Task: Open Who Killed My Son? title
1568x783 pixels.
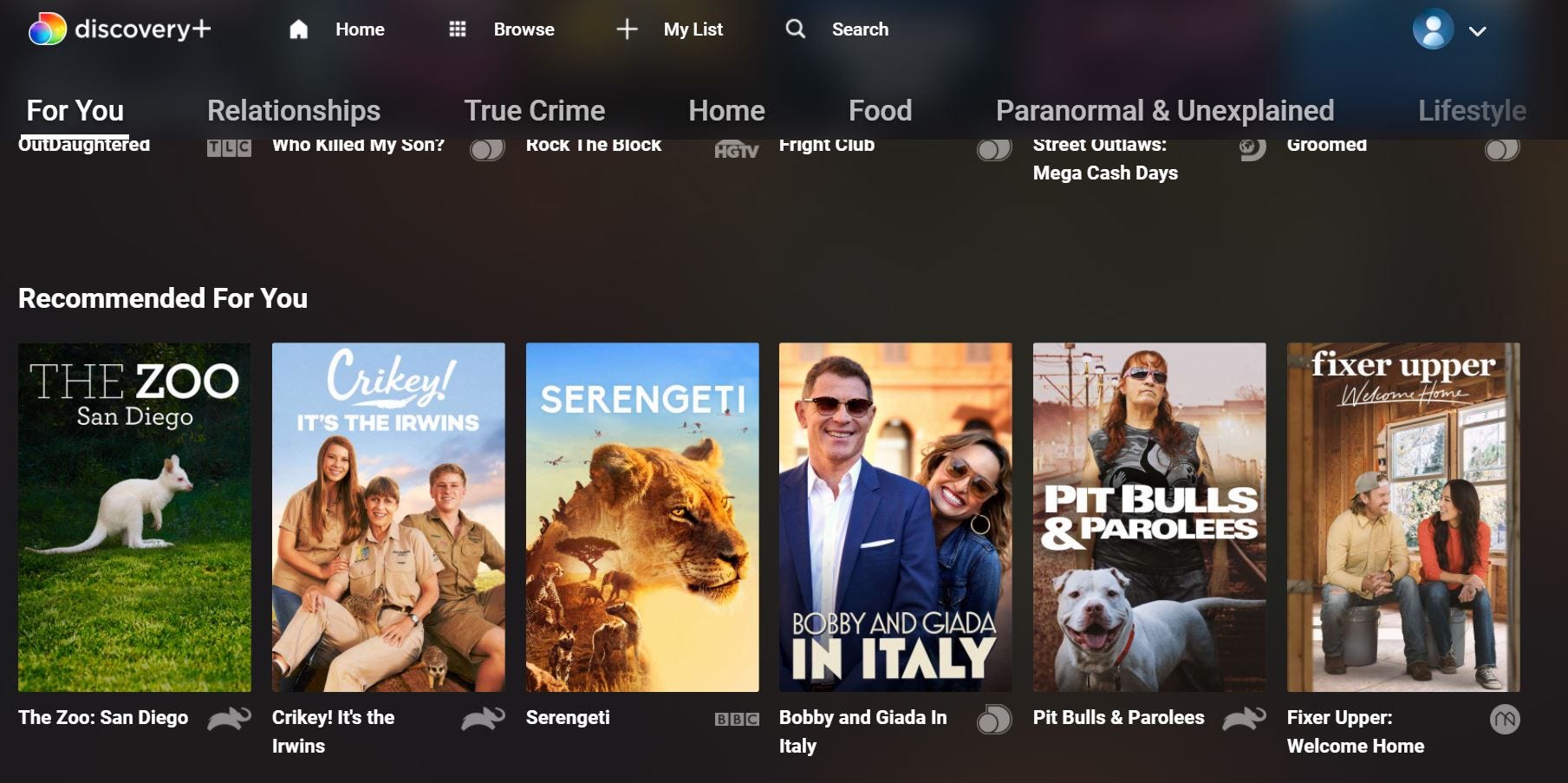Action: point(358,146)
